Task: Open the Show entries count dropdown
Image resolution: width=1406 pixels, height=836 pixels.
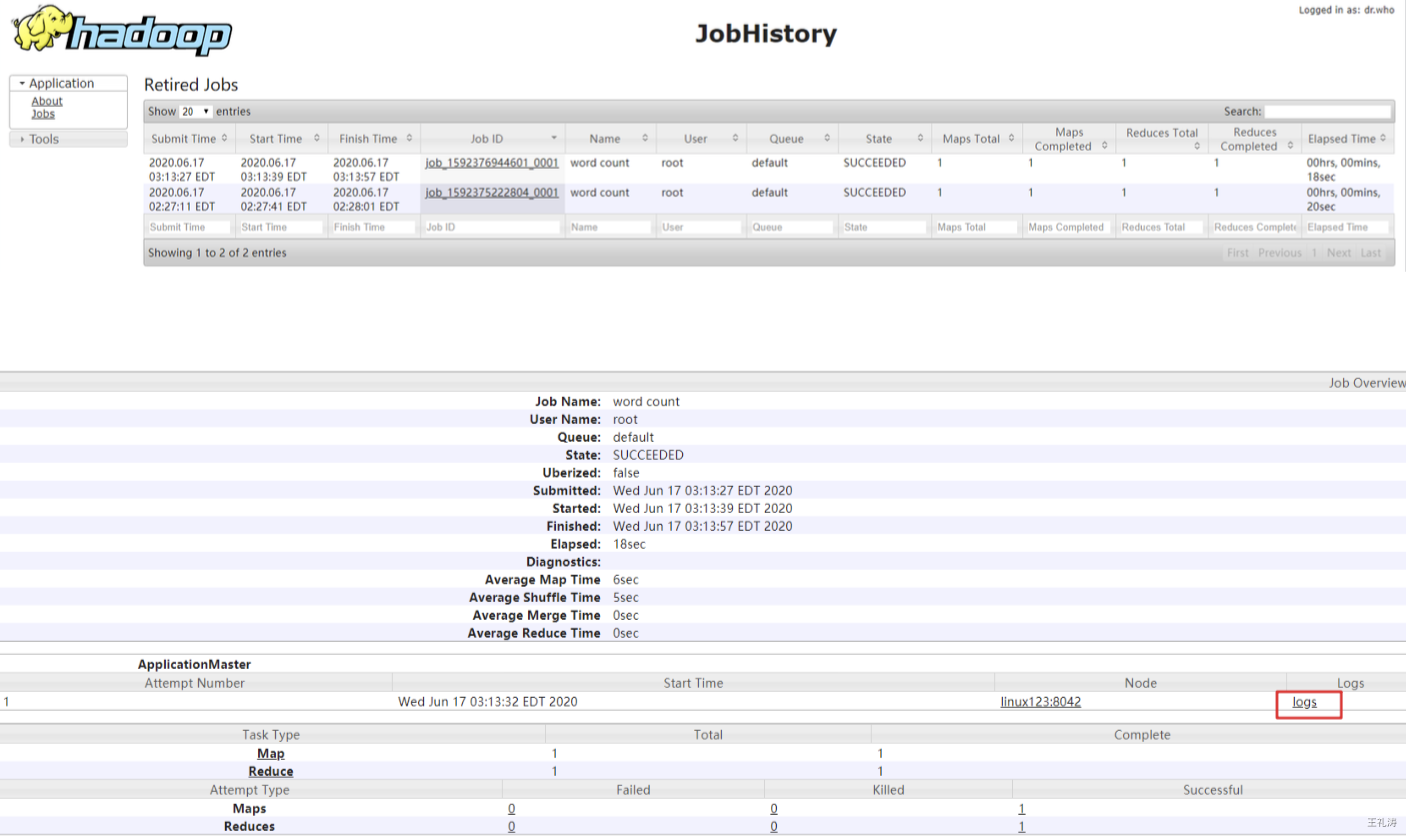Action: (x=196, y=112)
